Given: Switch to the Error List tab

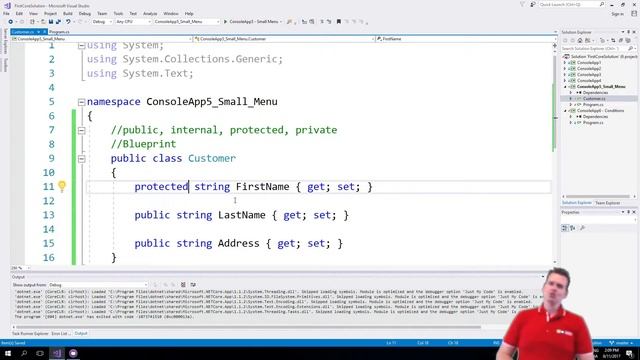Looking at the screenshot, I should 60,333.
